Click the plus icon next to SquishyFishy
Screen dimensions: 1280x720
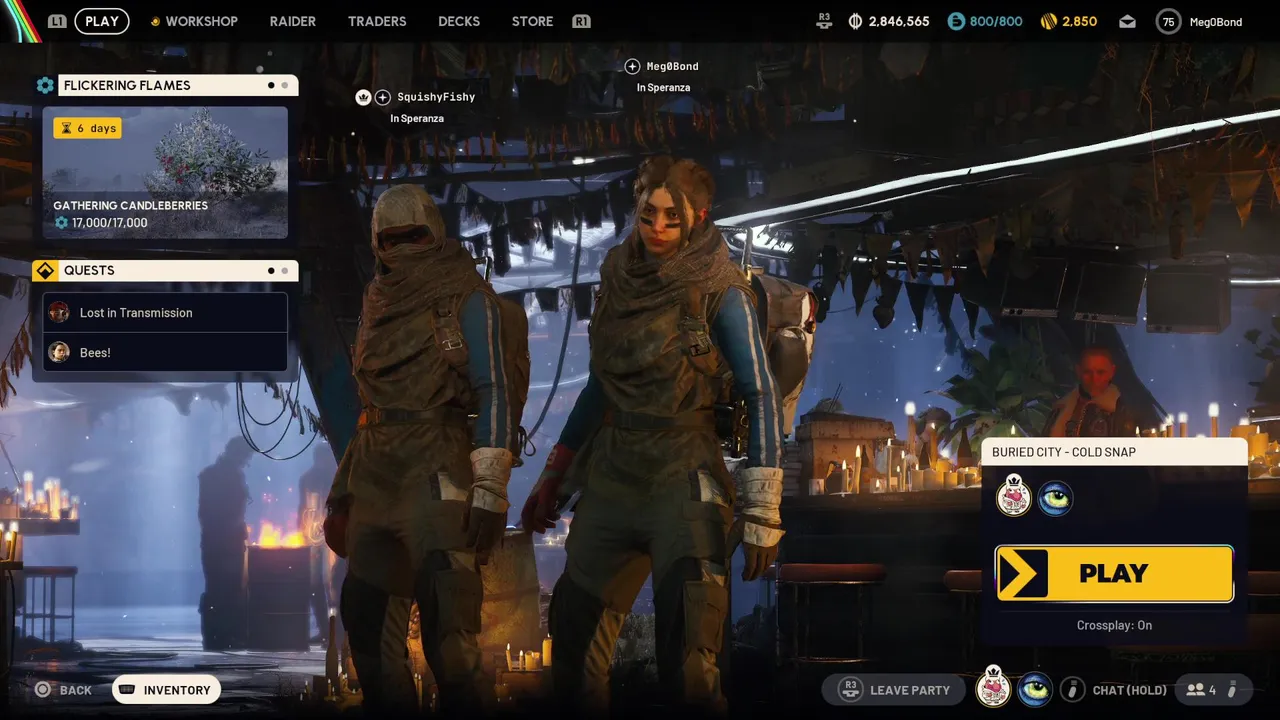[x=382, y=97]
